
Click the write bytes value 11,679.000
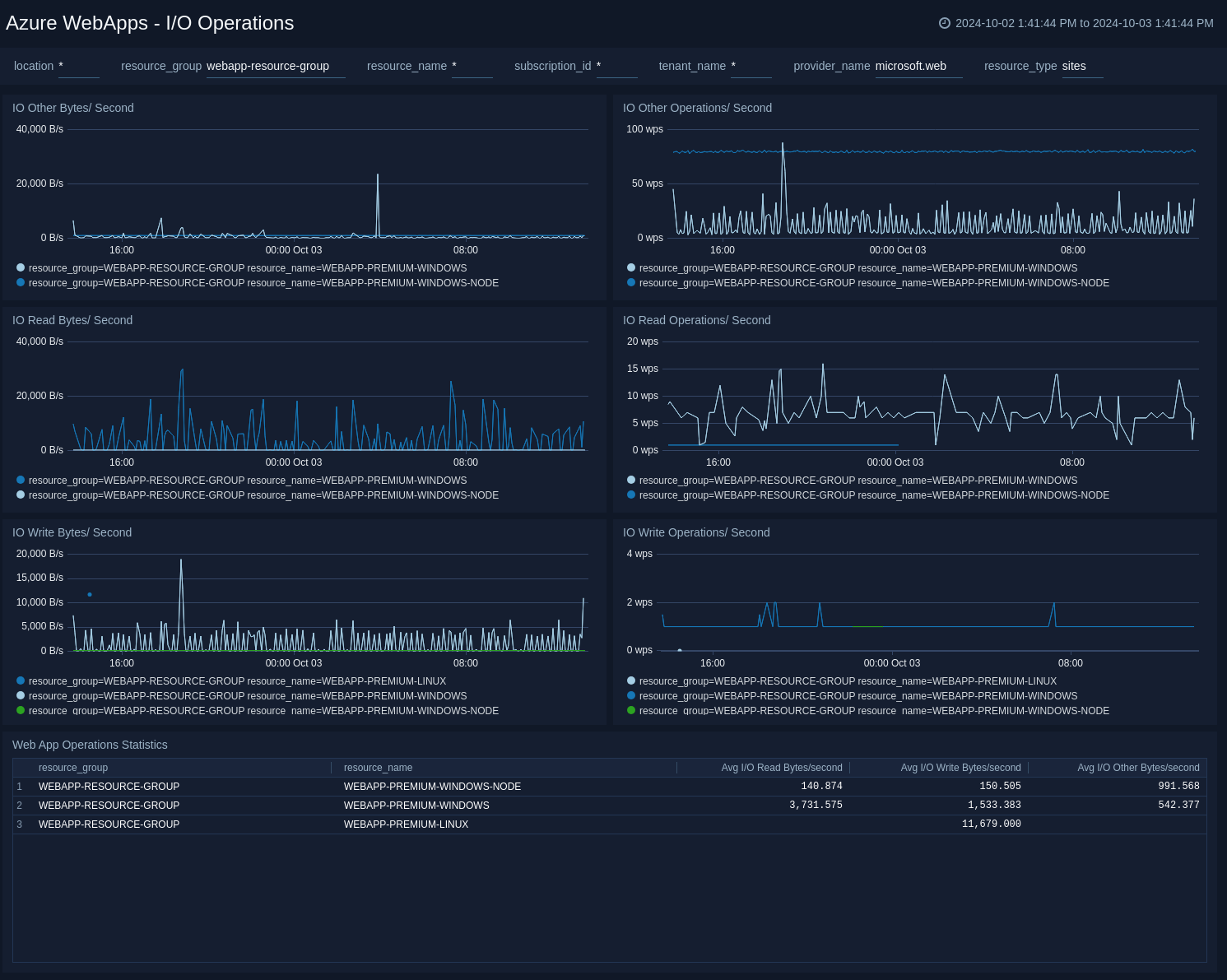(992, 824)
